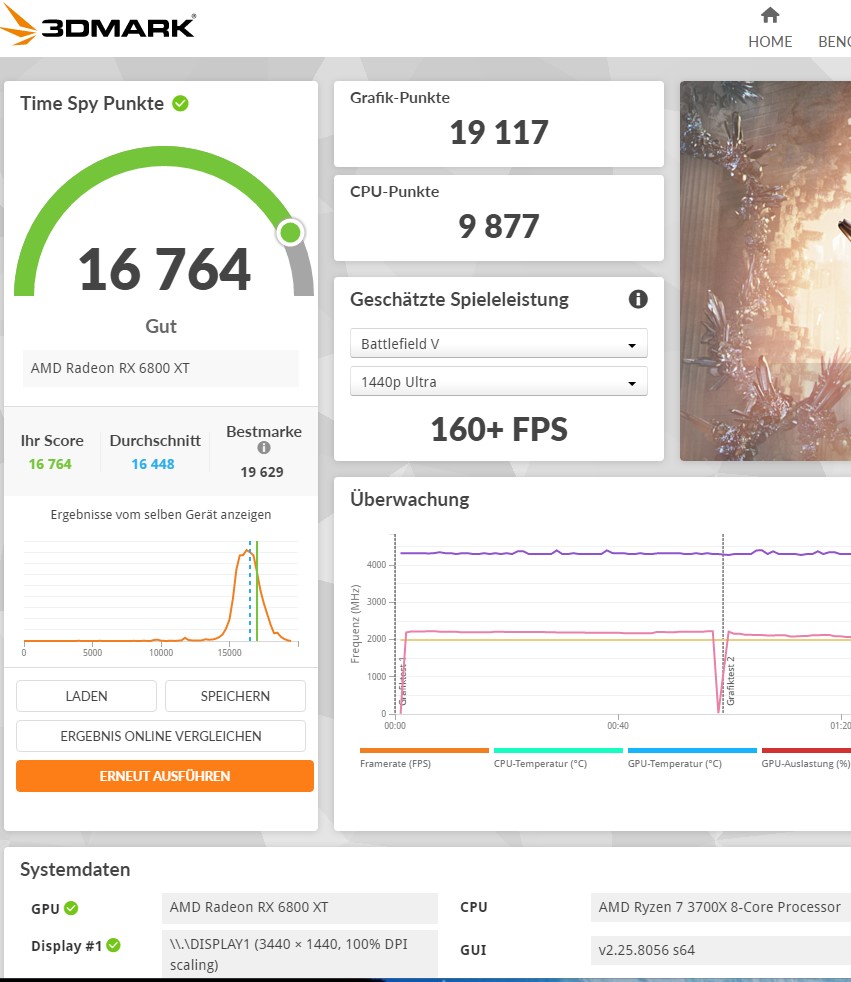
Task: Click ERGEBNIS ONLINE VERGLEICHEN button
Action: point(161,736)
